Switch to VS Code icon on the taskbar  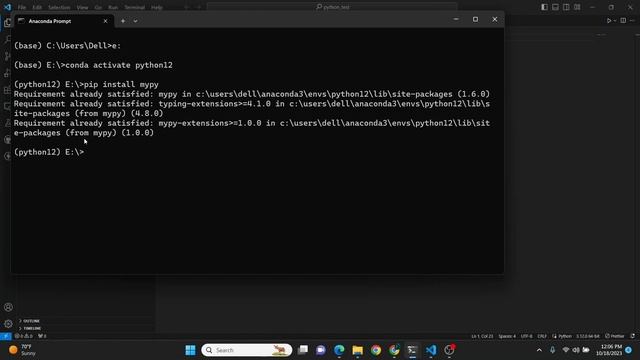click(431, 350)
